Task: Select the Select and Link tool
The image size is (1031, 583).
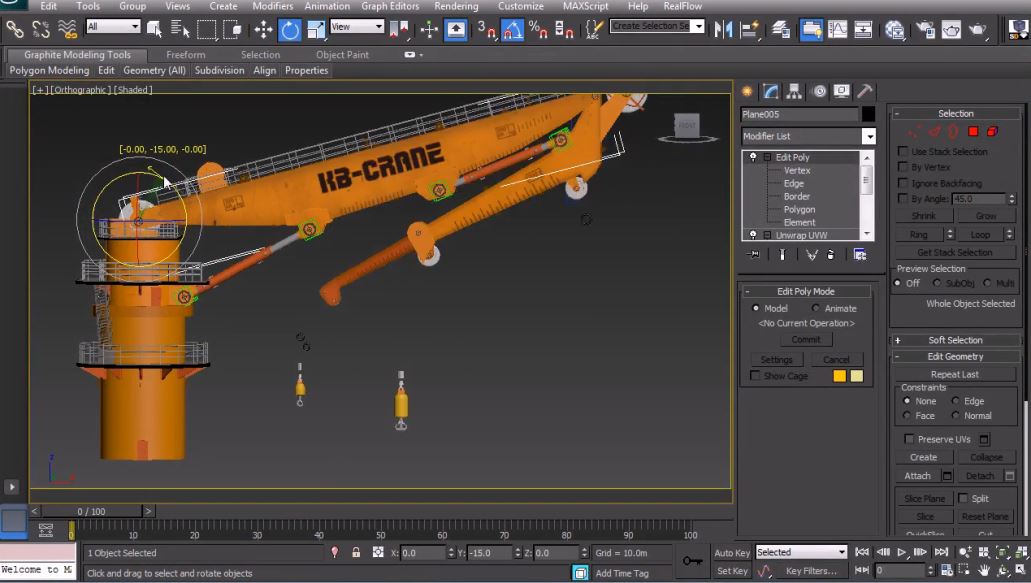Action: tap(14, 29)
